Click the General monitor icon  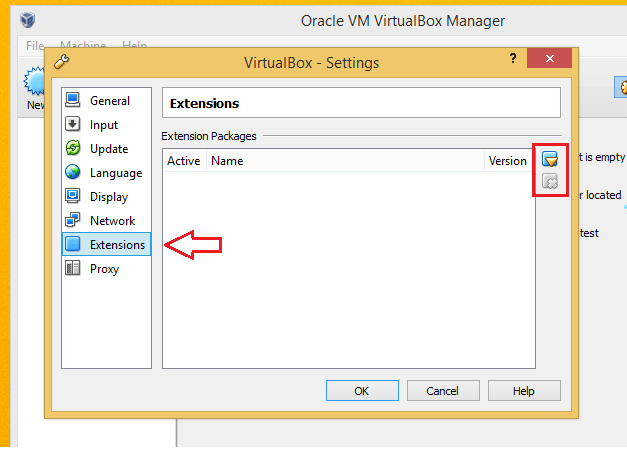tap(73, 100)
